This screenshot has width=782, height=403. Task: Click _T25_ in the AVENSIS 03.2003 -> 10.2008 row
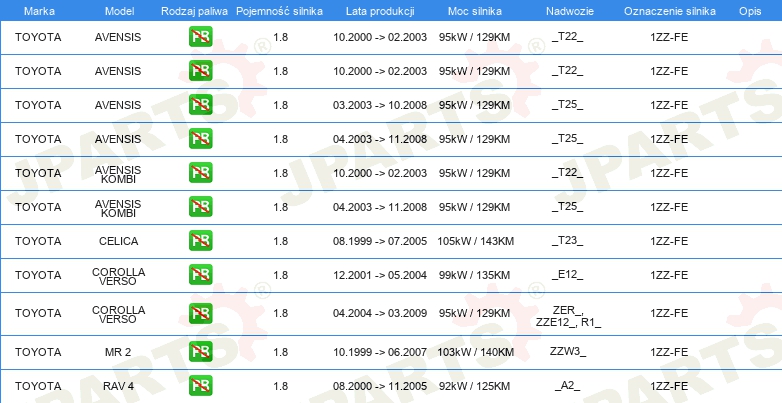568,105
